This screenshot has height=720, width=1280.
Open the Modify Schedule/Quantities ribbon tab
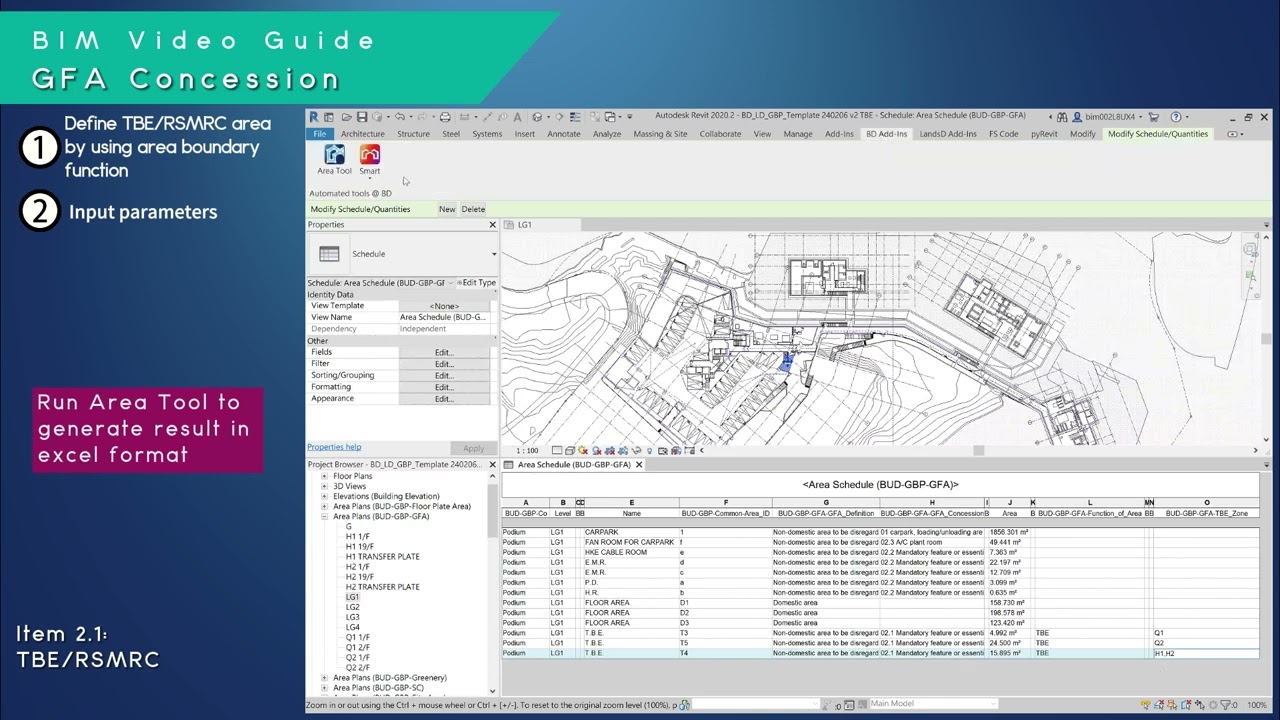(x=1158, y=134)
